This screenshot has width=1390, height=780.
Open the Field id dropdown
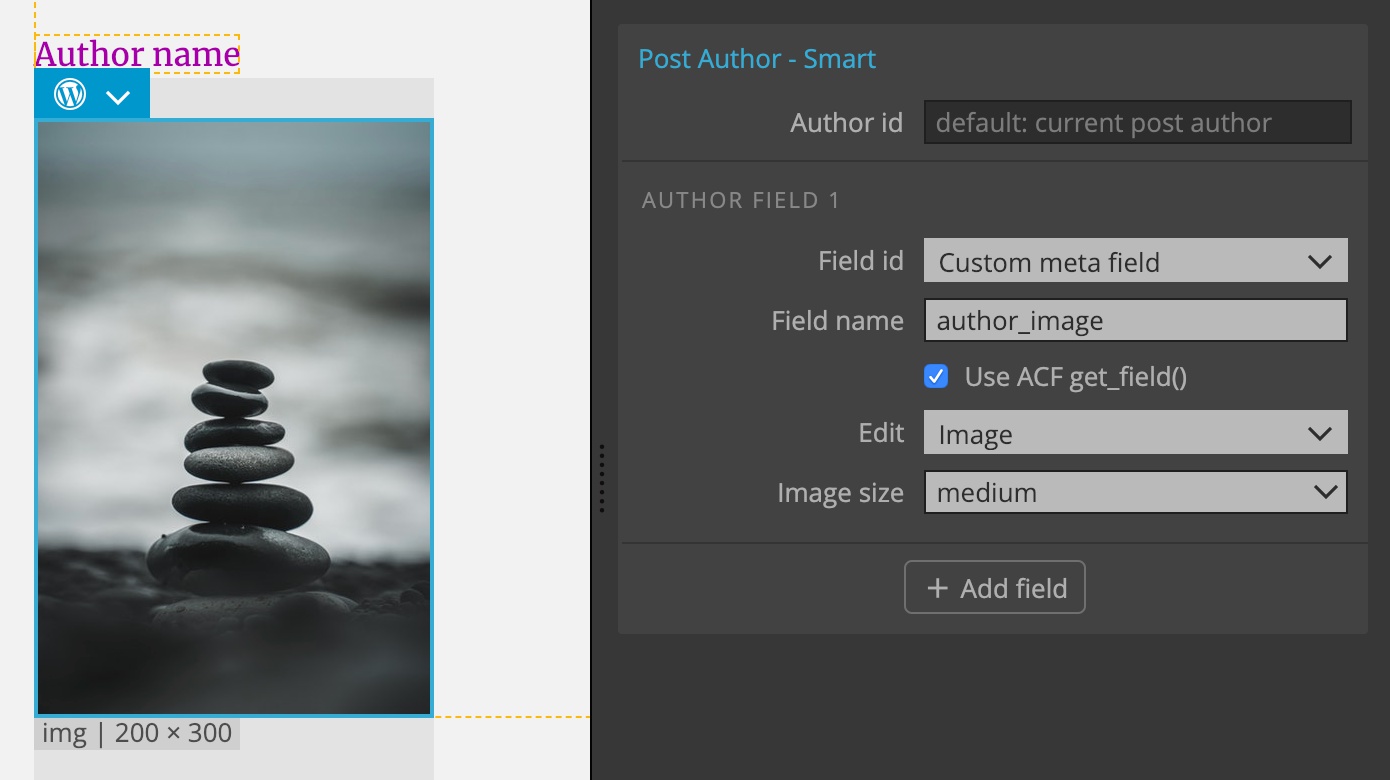click(x=1136, y=261)
